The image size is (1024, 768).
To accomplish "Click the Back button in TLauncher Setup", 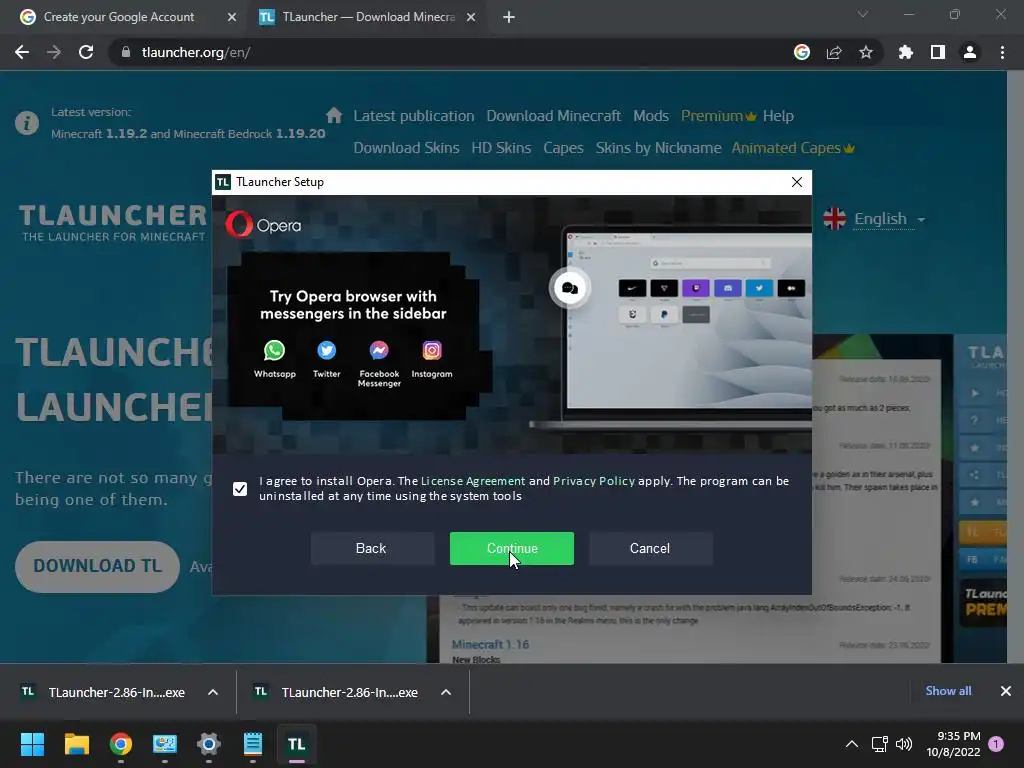I will click(x=371, y=548).
